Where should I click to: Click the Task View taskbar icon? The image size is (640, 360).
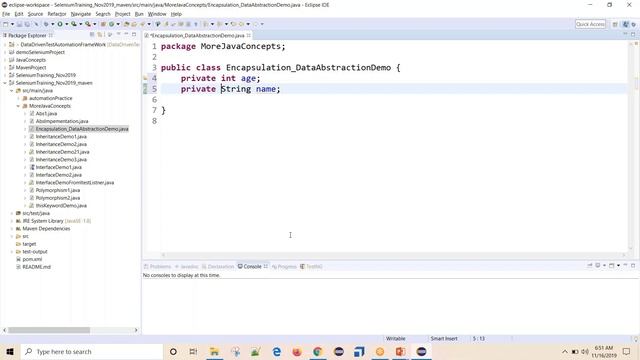(193, 351)
